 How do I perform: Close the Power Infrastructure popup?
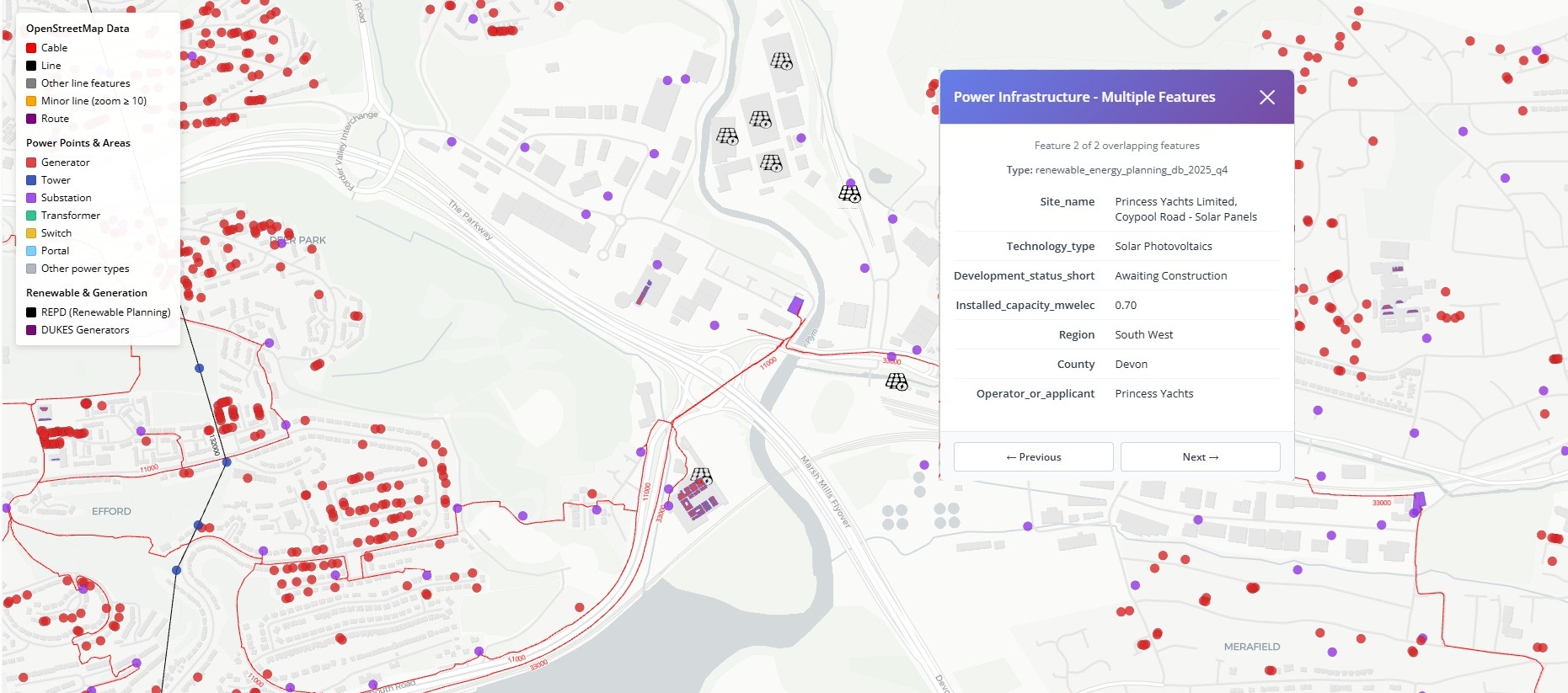pyautogui.click(x=1266, y=98)
